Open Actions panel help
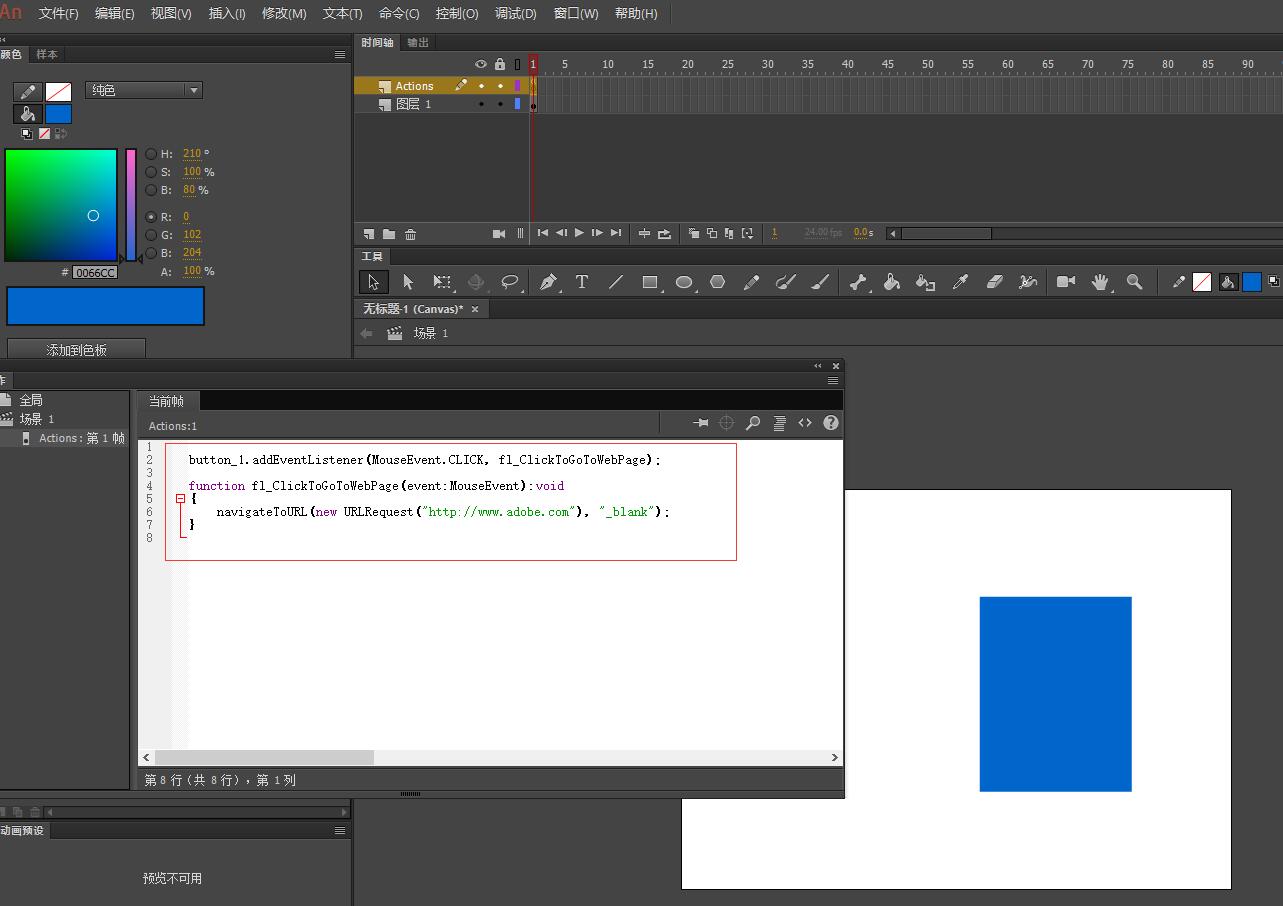 (x=831, y=423)
